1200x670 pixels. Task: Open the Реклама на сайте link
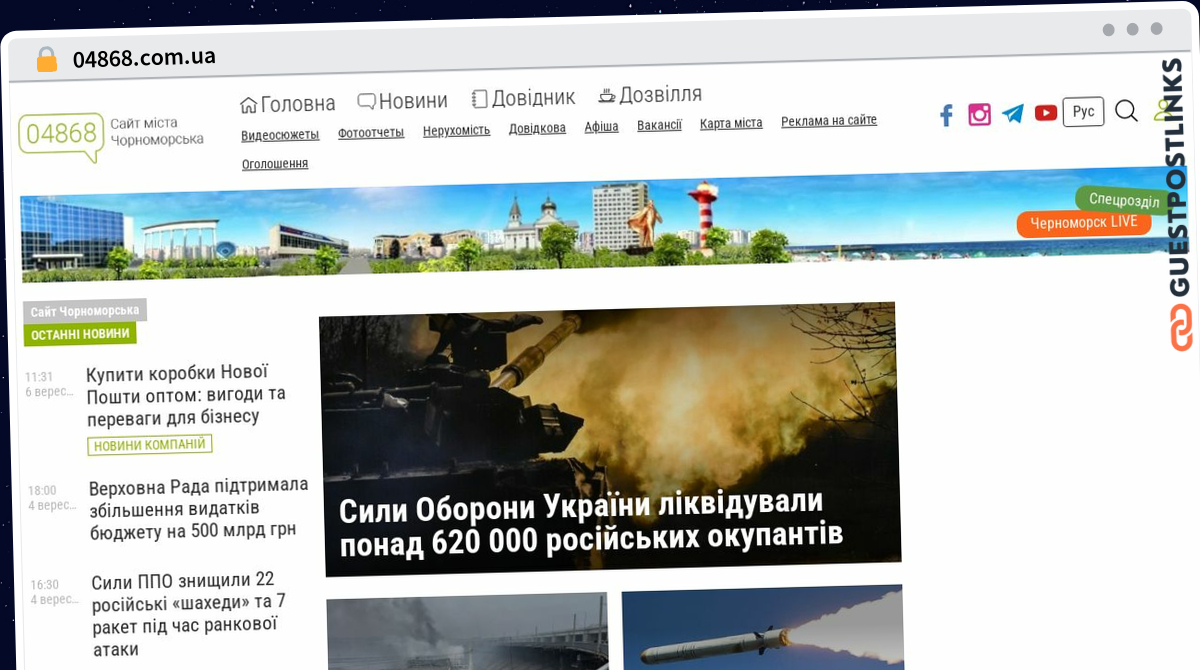(829, 120)
